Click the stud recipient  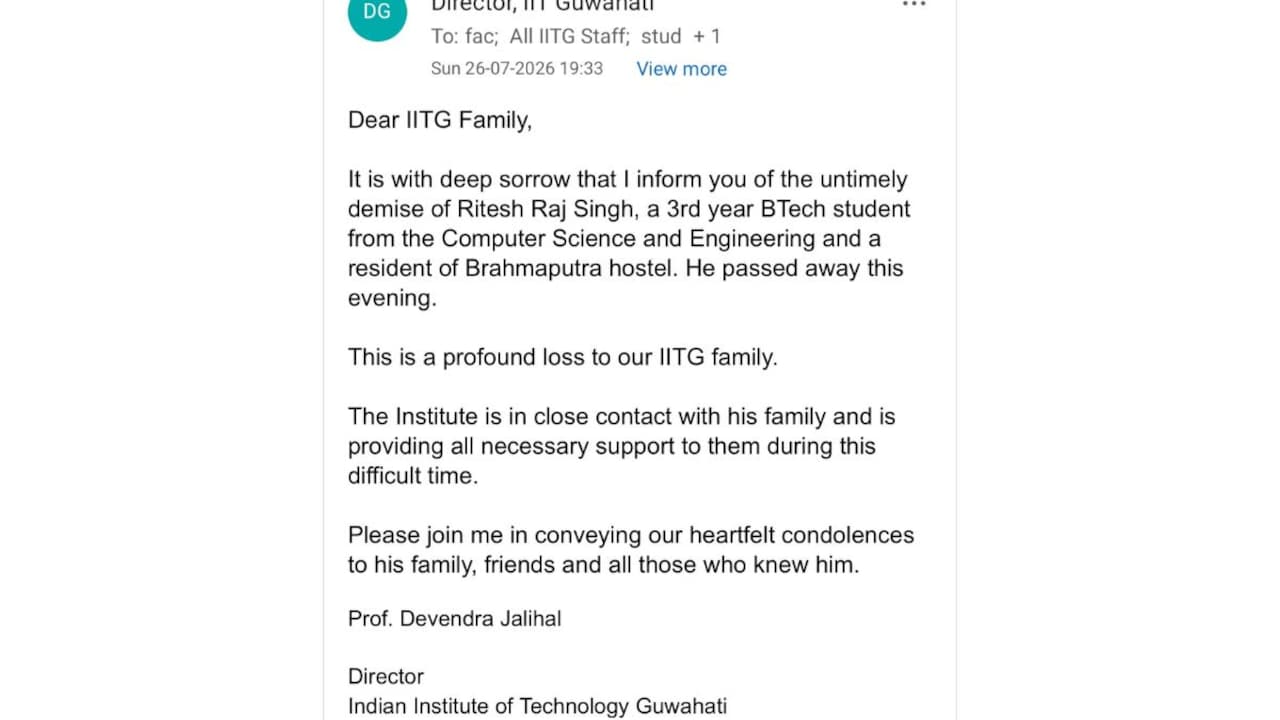pos(661,36)
